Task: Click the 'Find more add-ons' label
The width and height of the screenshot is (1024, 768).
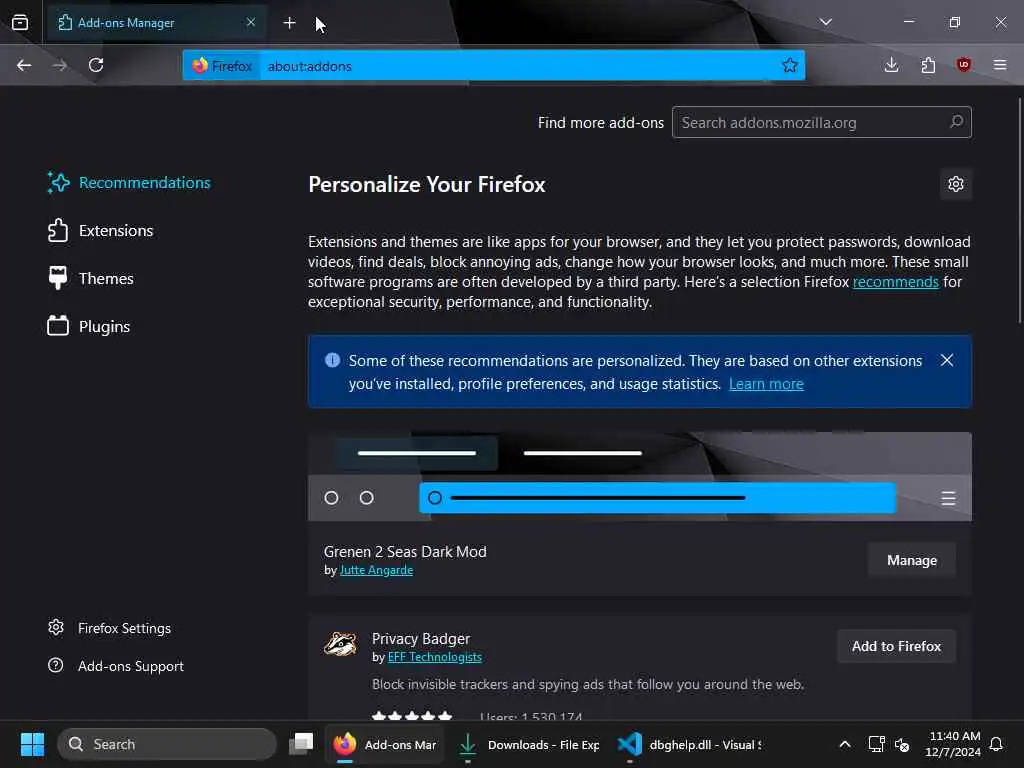Action: (600, 123)
